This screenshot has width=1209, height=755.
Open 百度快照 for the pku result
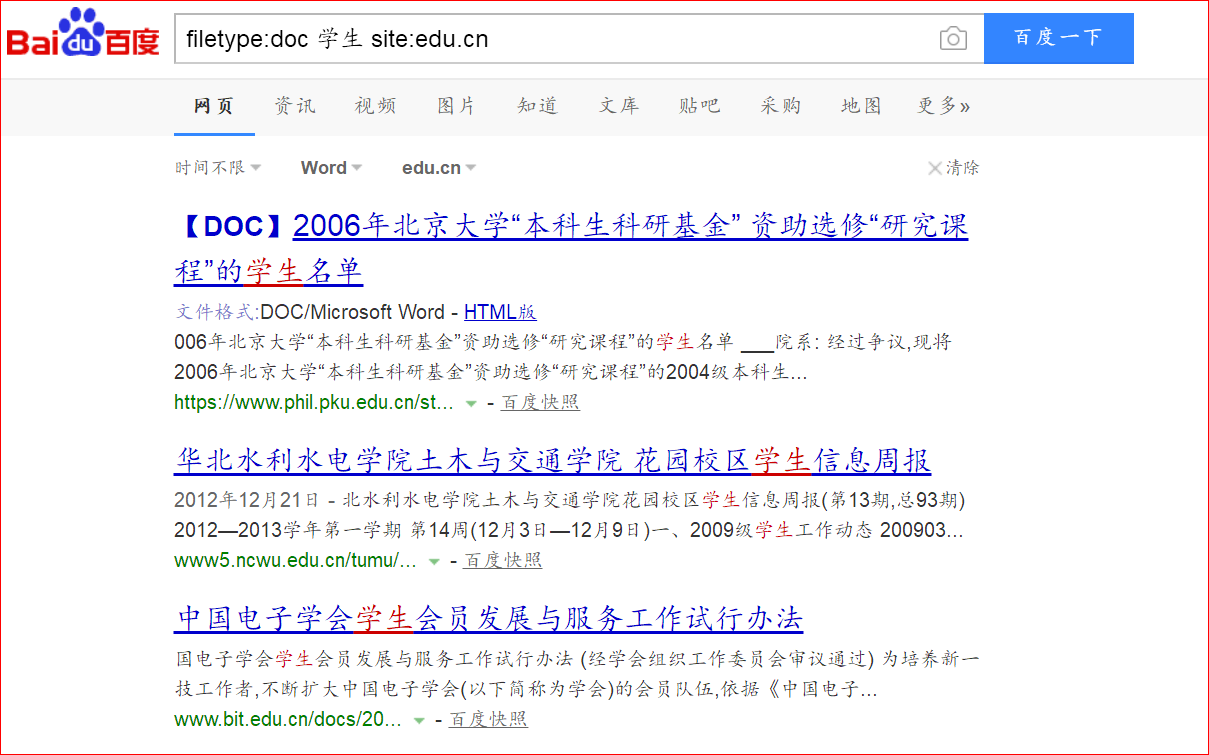[540, 403]
